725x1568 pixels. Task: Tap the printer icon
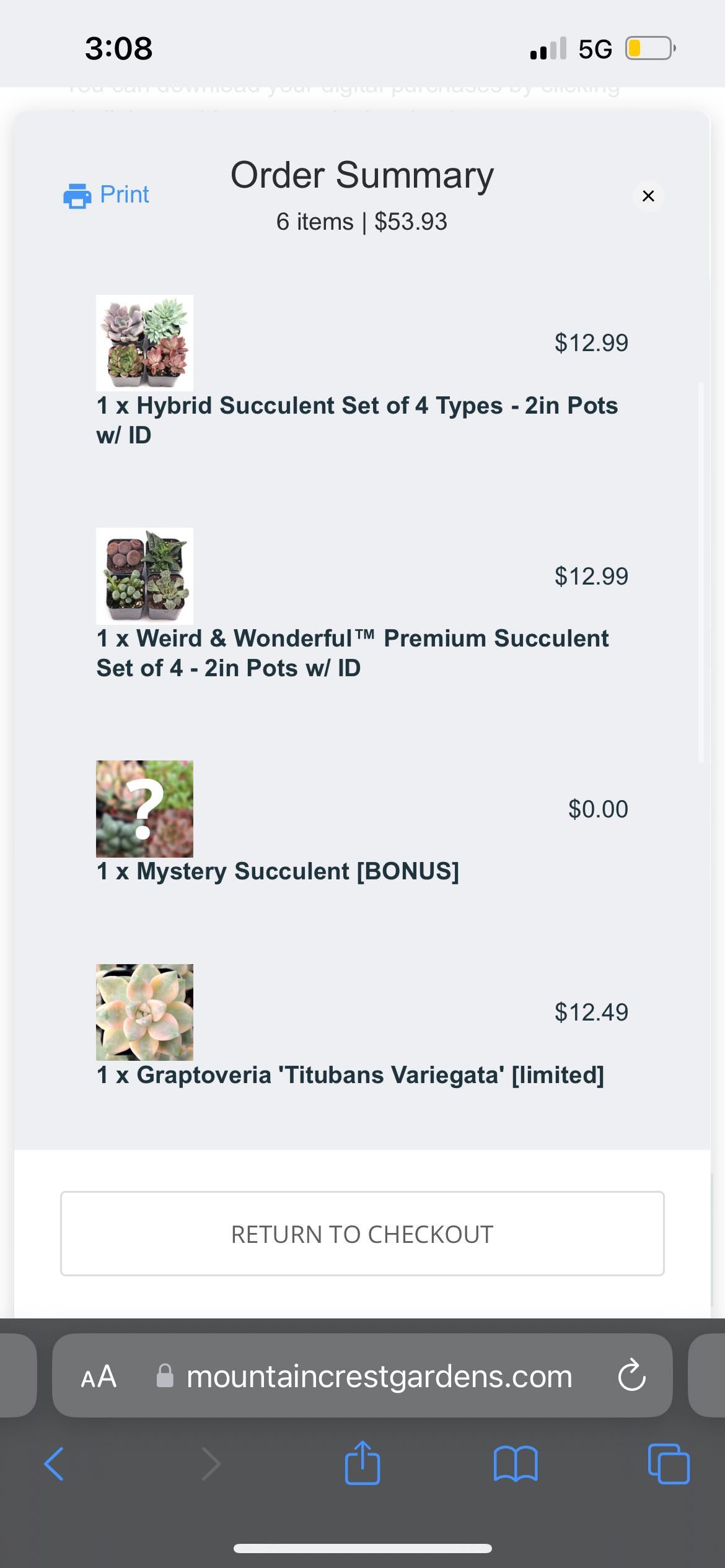pos(77,196)
